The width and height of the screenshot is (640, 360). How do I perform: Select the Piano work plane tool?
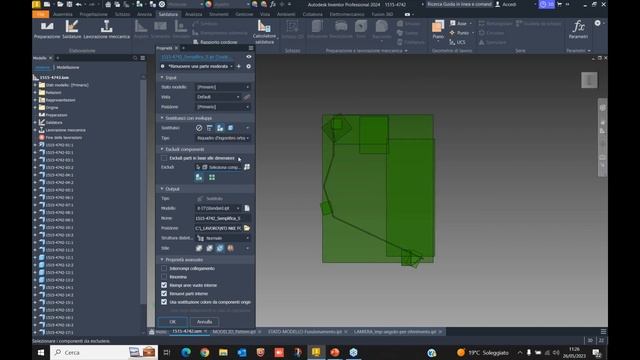(x=438, y=30)
